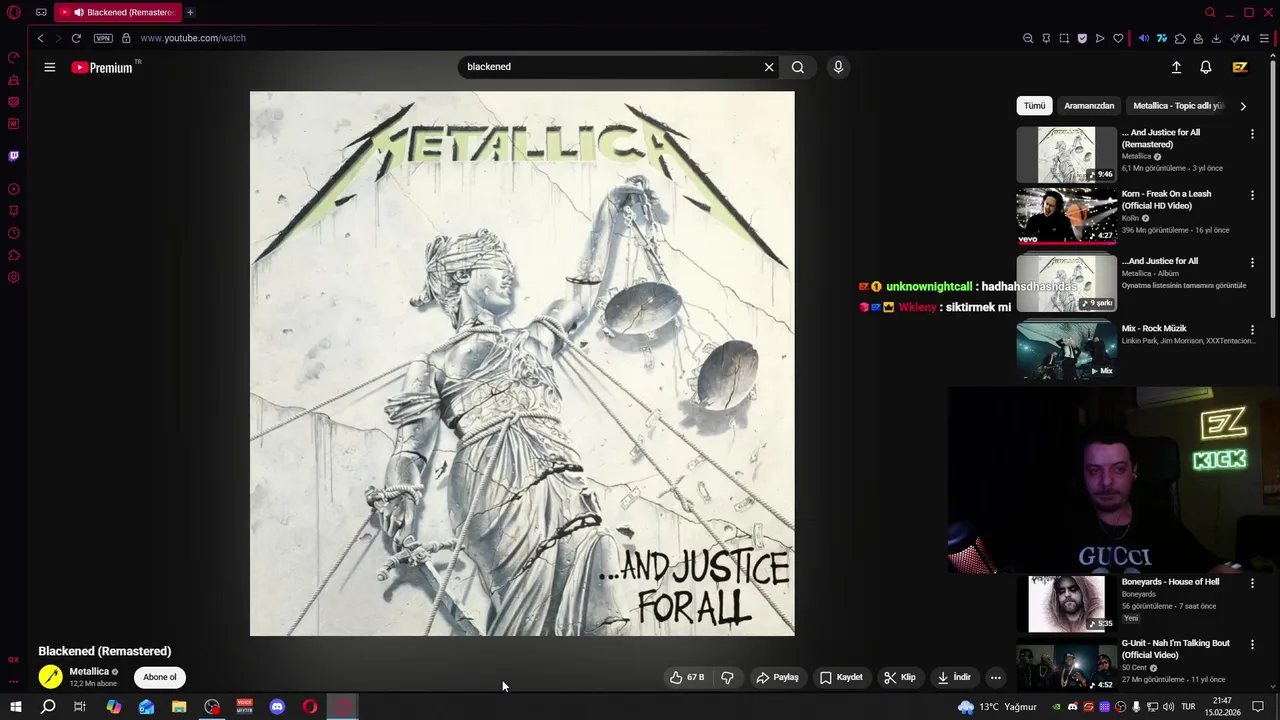1280x720 pixels.
Task: Open the Opera AI assistant button
Action: pyautogui.click(x=1240, y=38)
